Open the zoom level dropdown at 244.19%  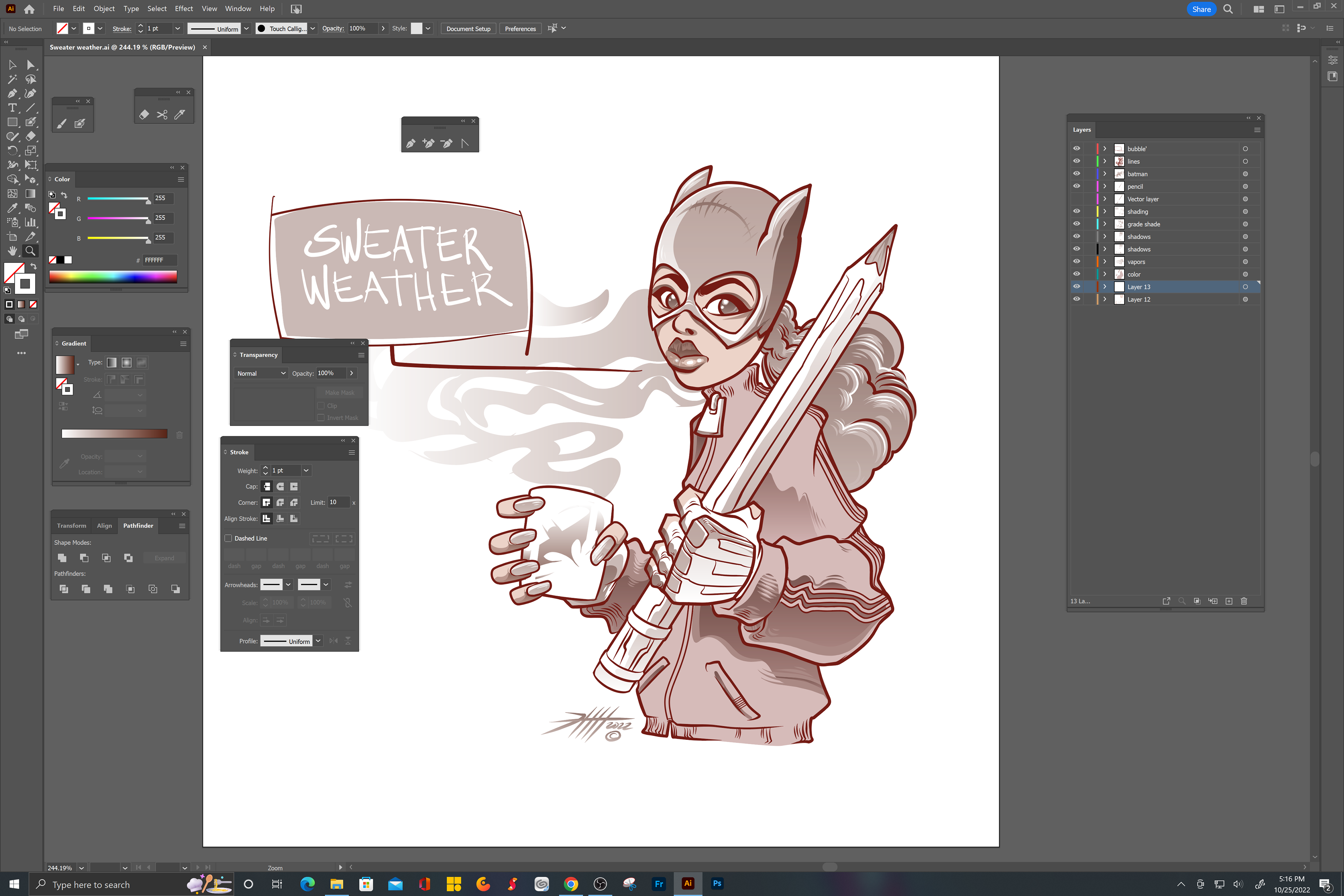[82, 867]
